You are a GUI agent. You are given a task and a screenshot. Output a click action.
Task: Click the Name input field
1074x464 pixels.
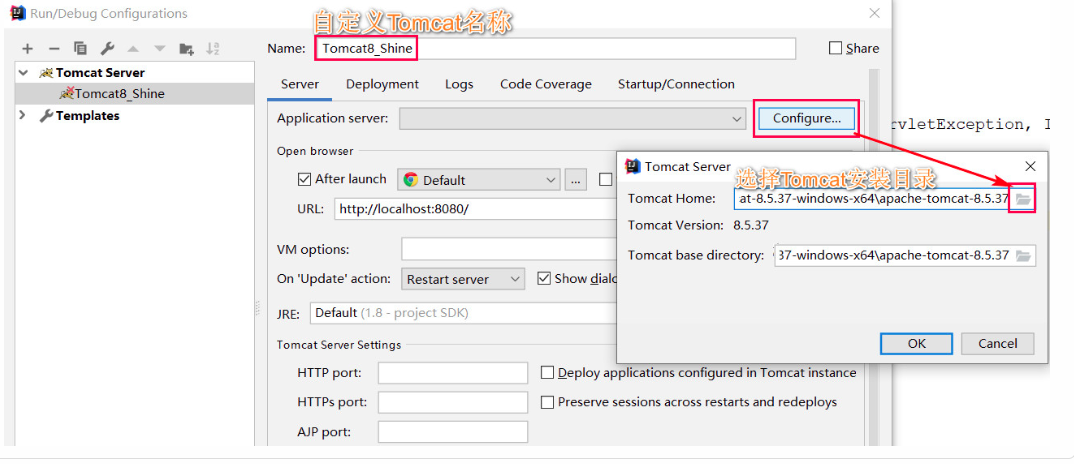pyautogui.click(x=555, y=49)
